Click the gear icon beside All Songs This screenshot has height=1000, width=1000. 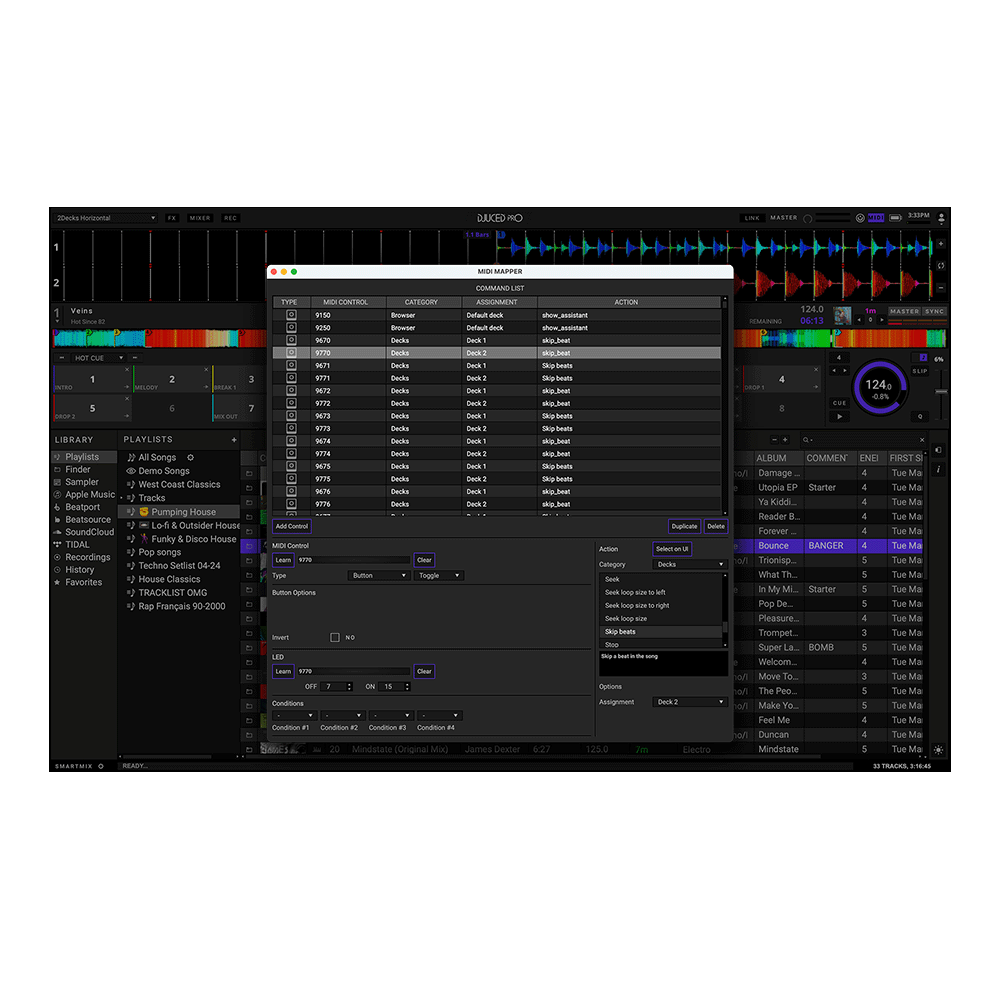pos(191,458)
